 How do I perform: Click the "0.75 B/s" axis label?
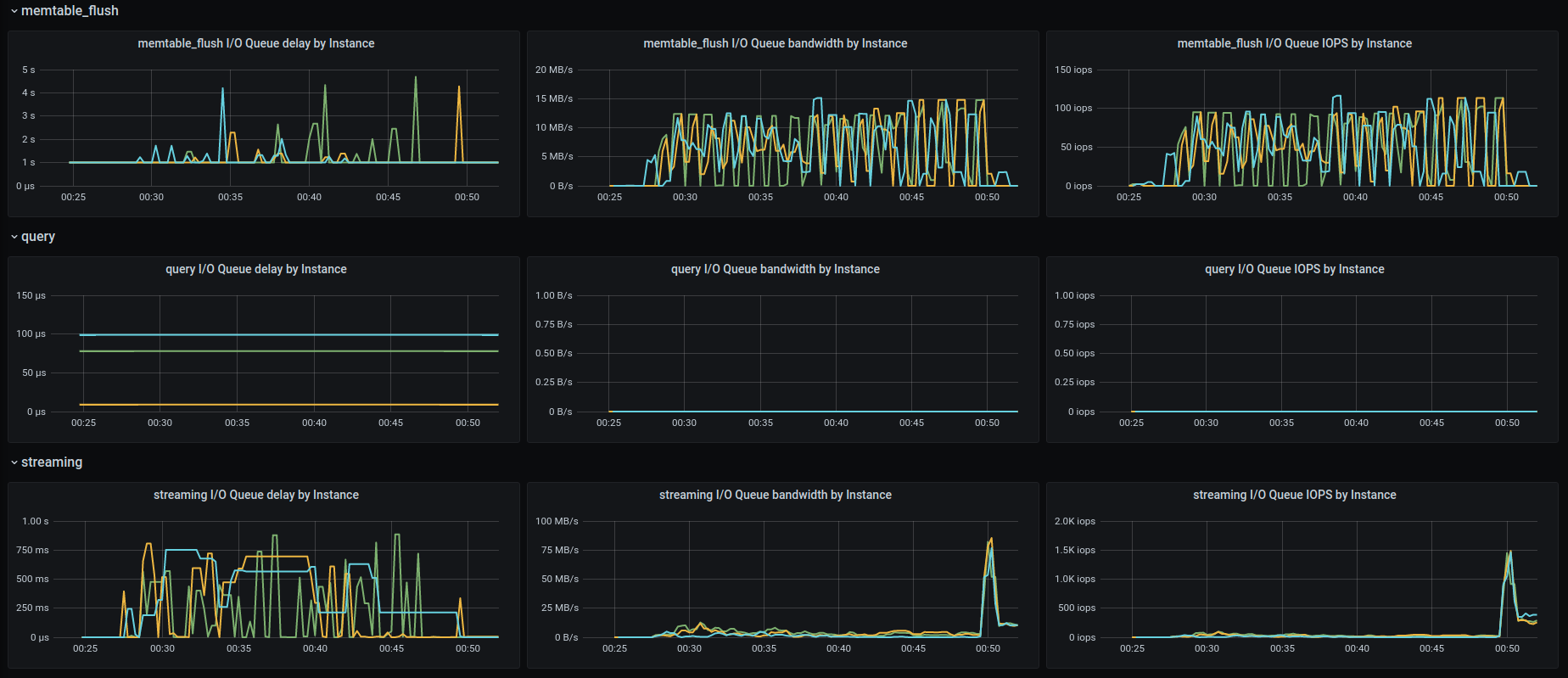pos(554,324)
